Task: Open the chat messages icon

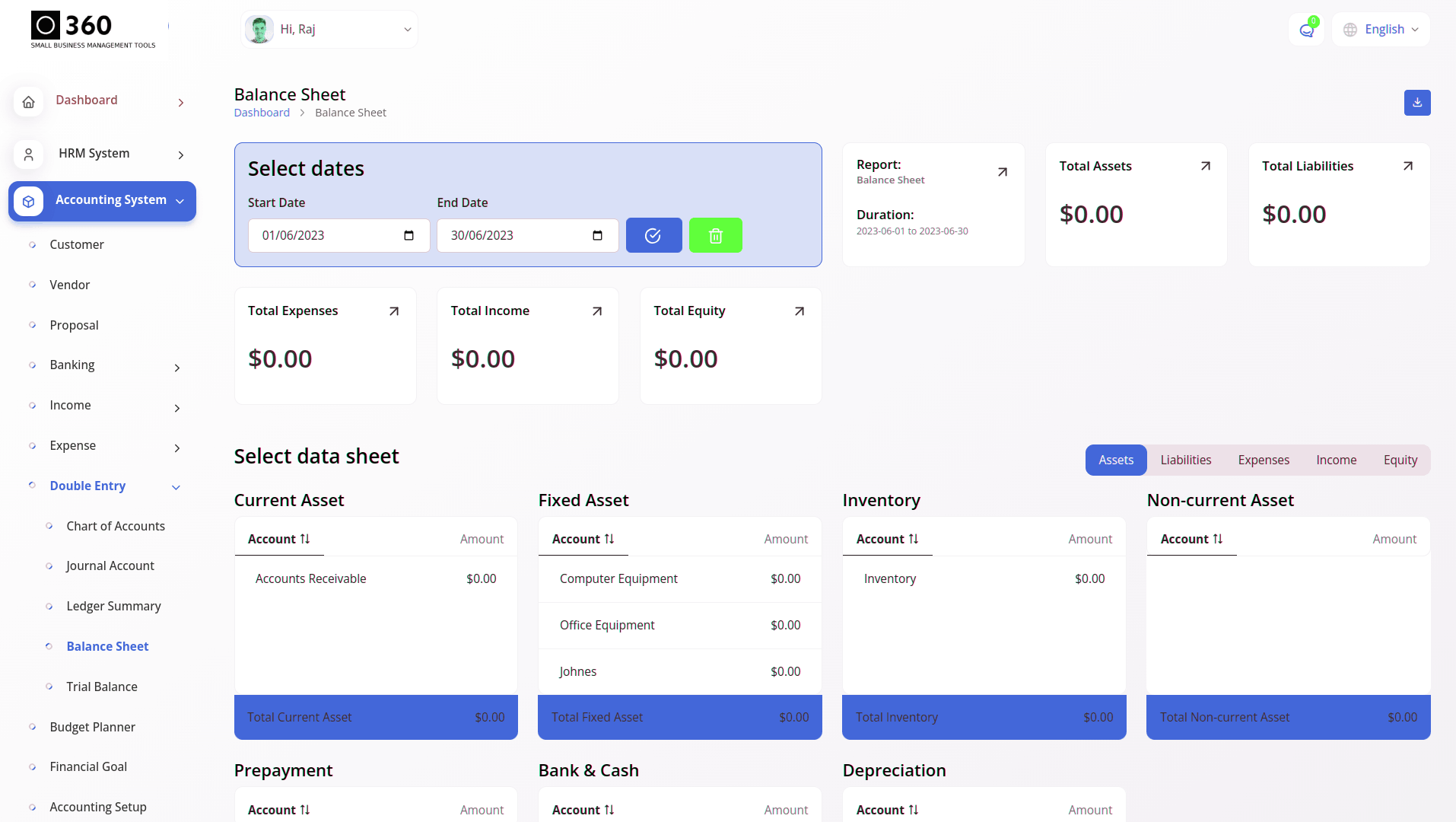Action: [1306, 30]
